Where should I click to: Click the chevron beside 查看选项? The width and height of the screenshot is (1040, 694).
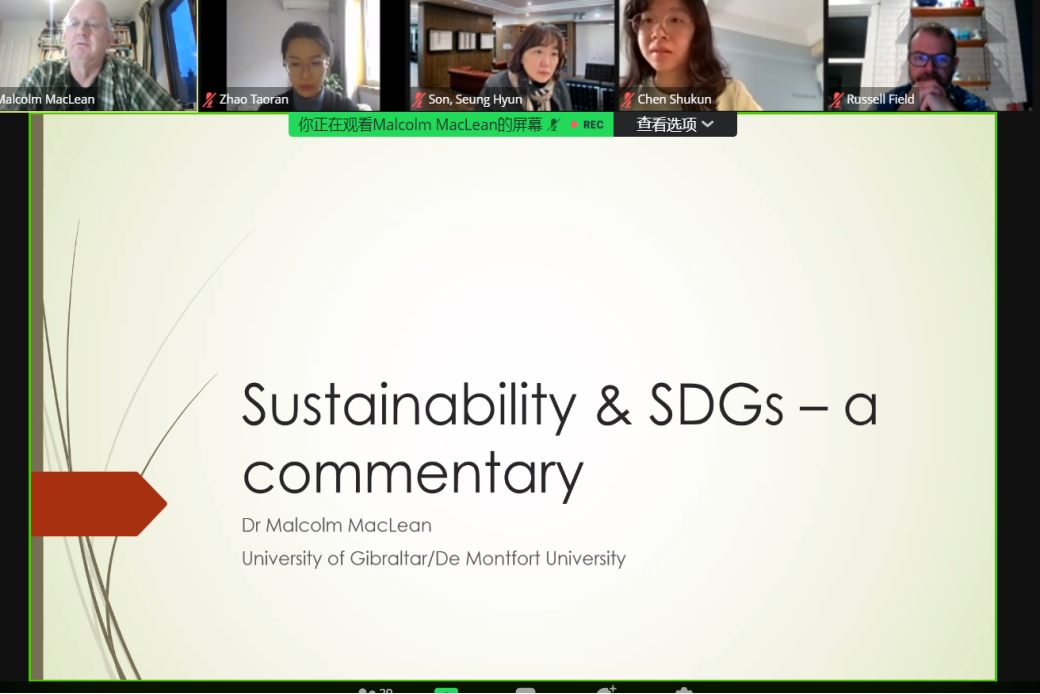click(708, 125)
